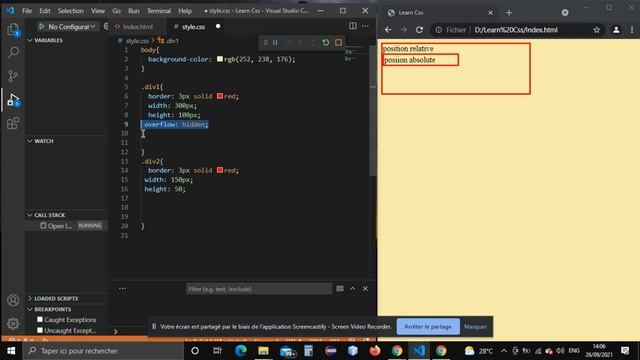This screenshot has height=360, width=640.
Task: Toggle Caught Exceptions breakpoint checkbox
Action: [x=40, y=320]
